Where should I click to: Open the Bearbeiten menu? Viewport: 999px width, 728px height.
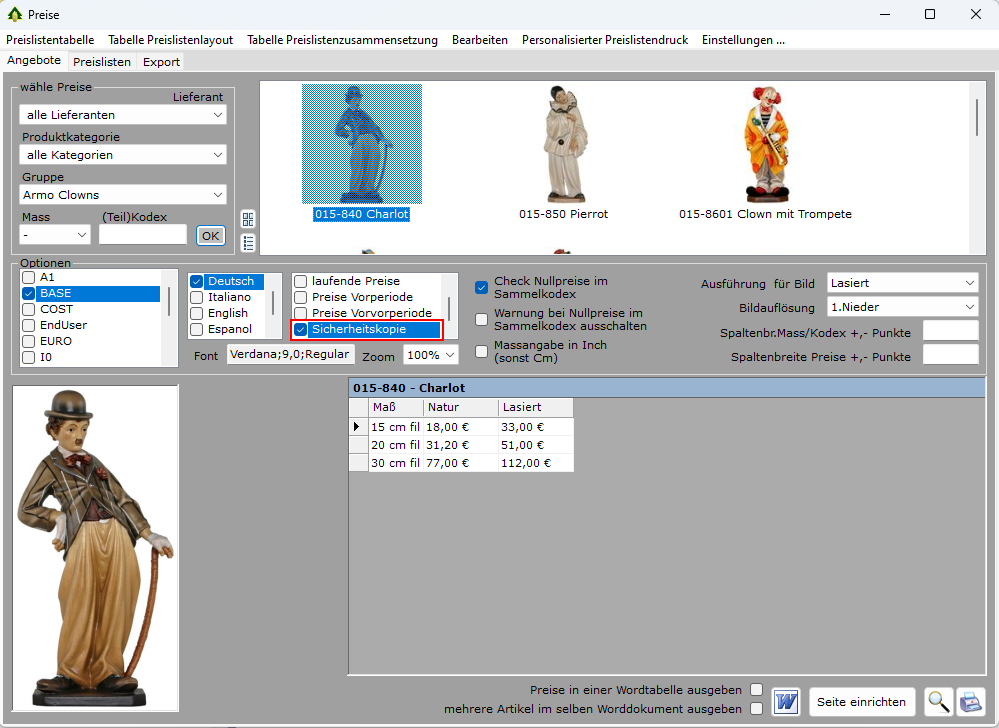click(x=479, y=40)
